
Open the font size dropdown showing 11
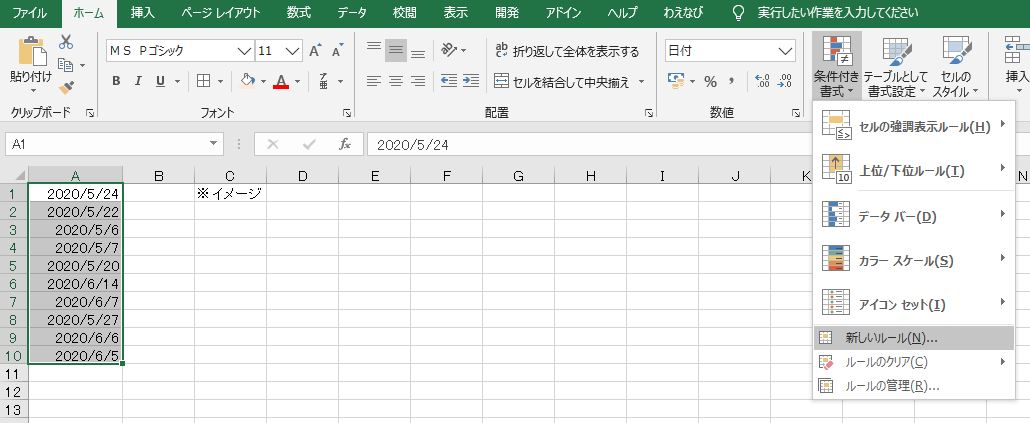(x=294, y=51)
